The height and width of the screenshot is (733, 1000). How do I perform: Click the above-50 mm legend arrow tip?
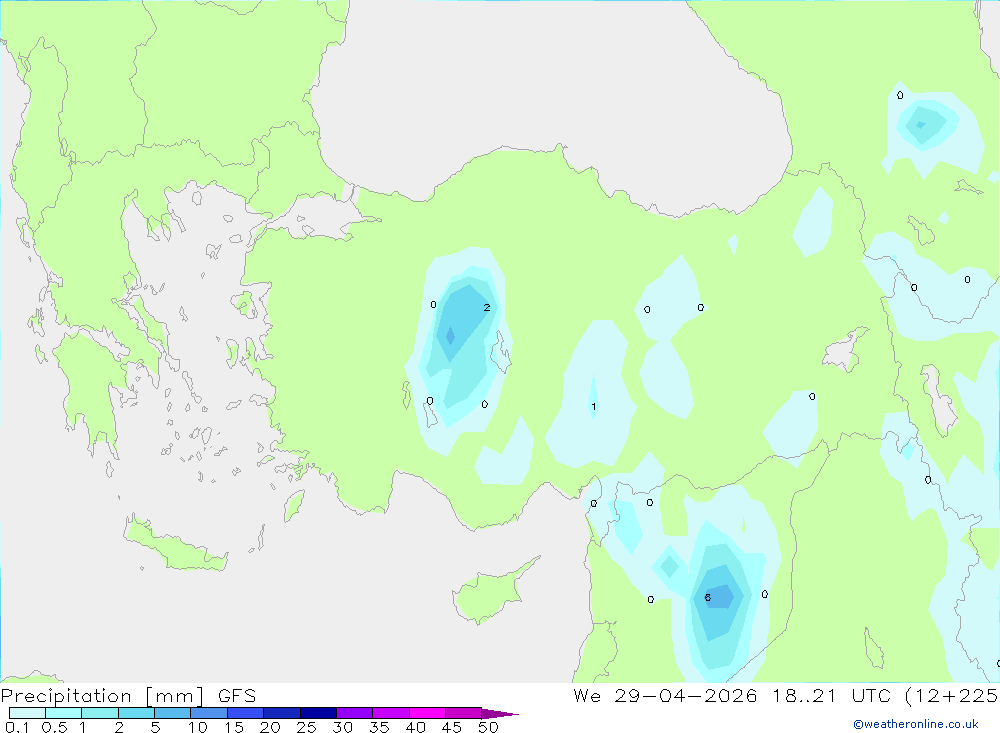point(500,713)
